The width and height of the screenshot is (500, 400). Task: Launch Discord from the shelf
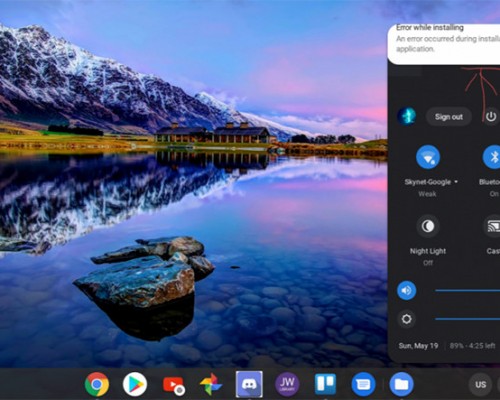point(249,384)
